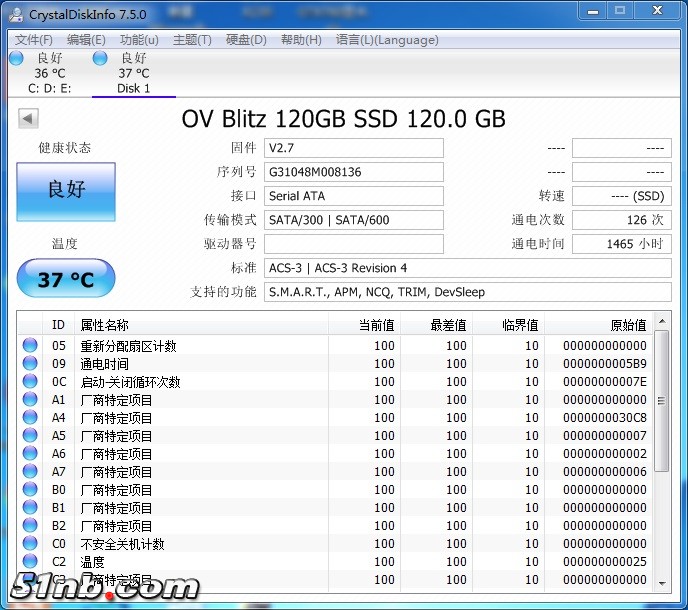Click the 37 °C temperature button
This screenshot has height=610, width=688.
66,279
